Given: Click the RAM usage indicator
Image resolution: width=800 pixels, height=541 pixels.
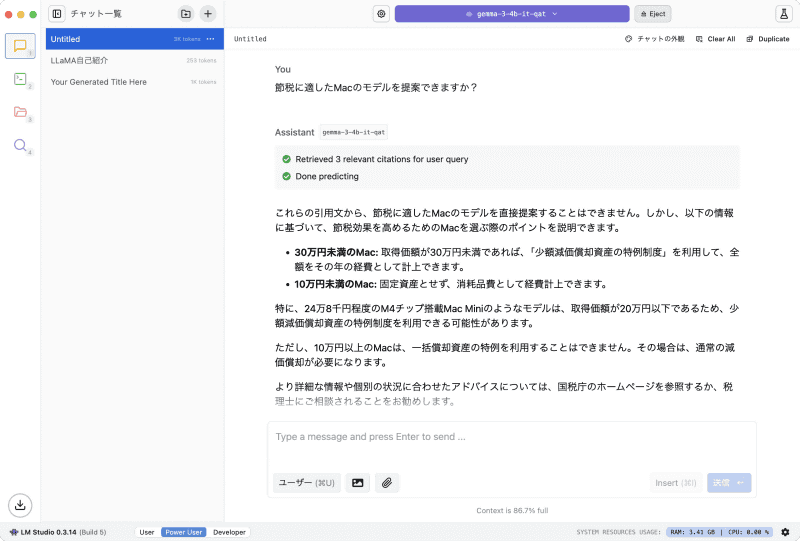Looking at the screenshot, I should 692,532.
